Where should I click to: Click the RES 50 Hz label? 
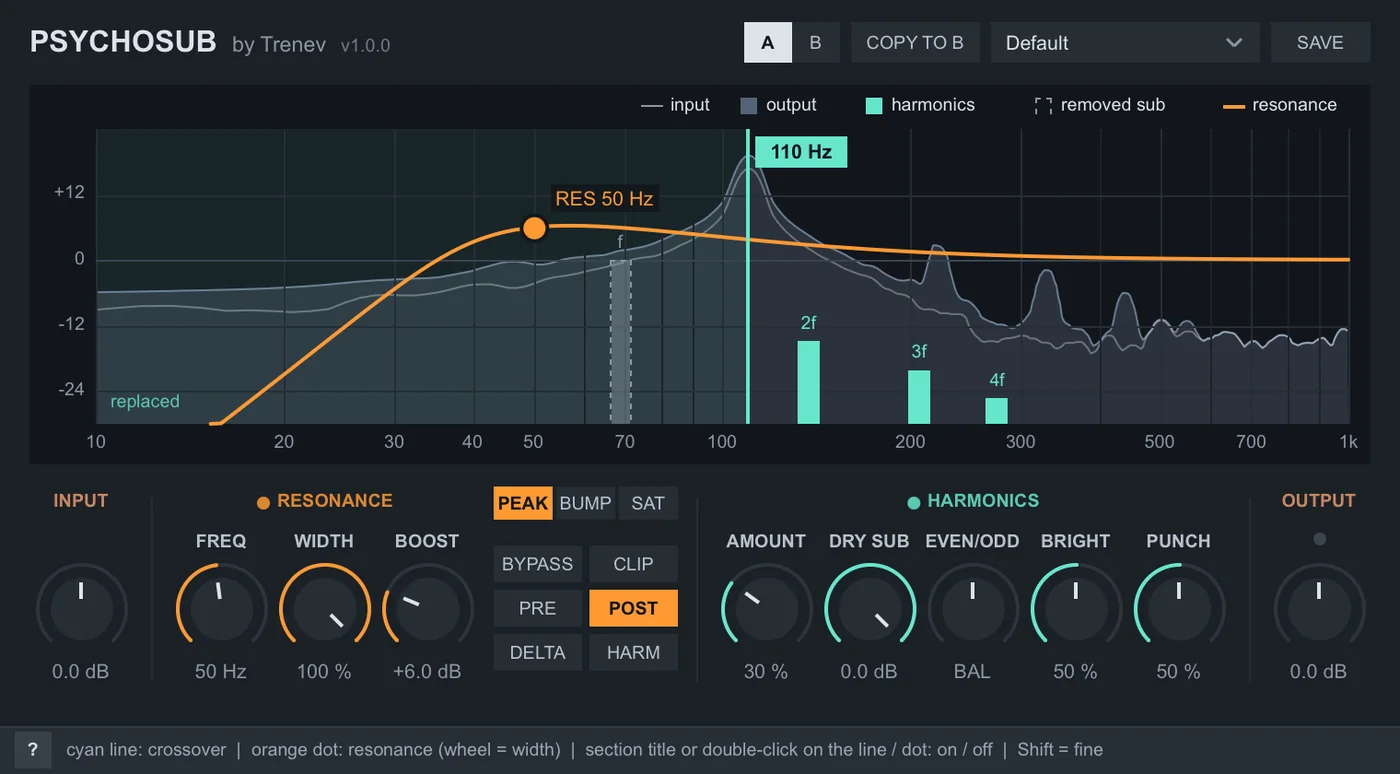click(x=604, y=199)
